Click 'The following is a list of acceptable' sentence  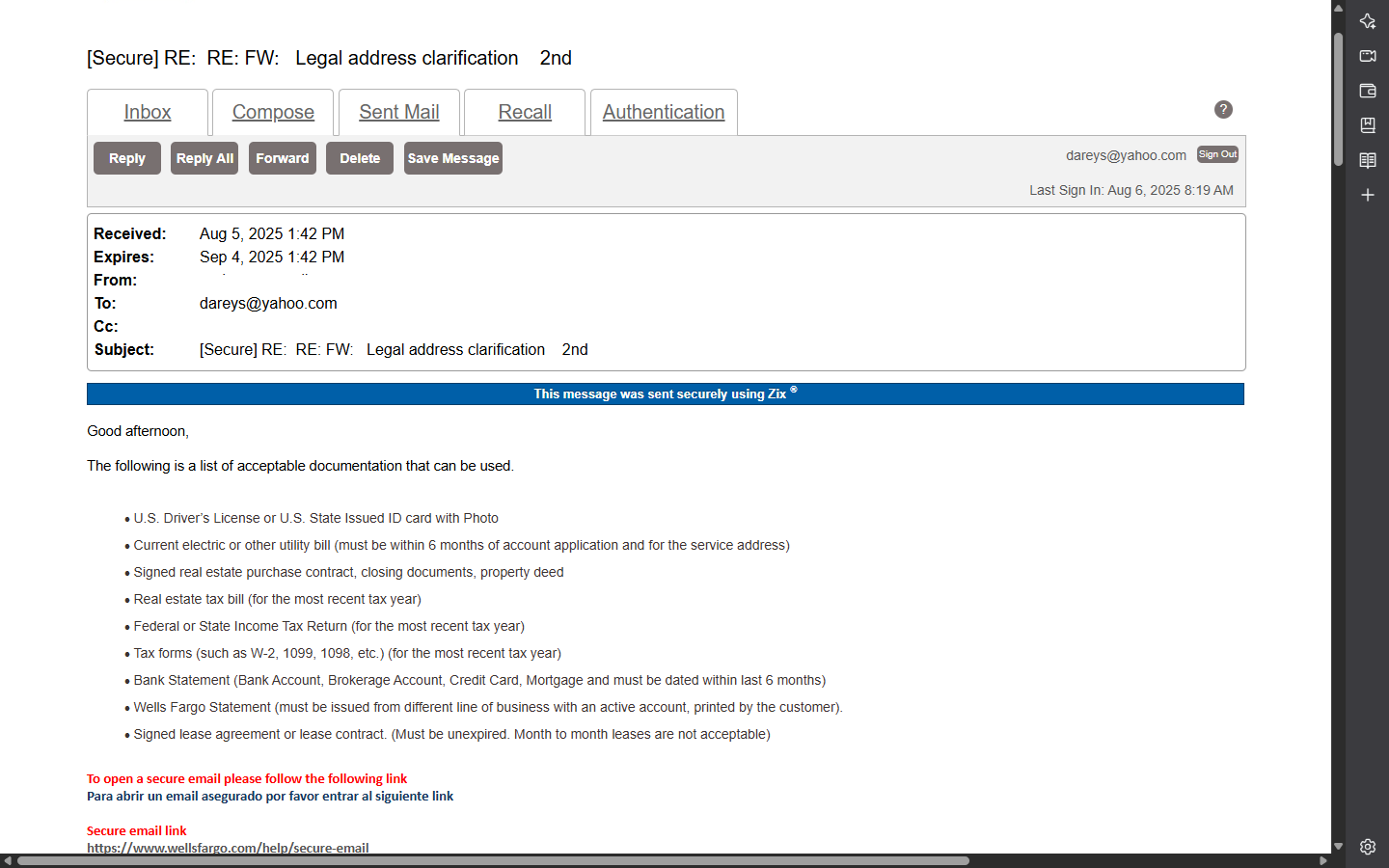tap(300, 466)
